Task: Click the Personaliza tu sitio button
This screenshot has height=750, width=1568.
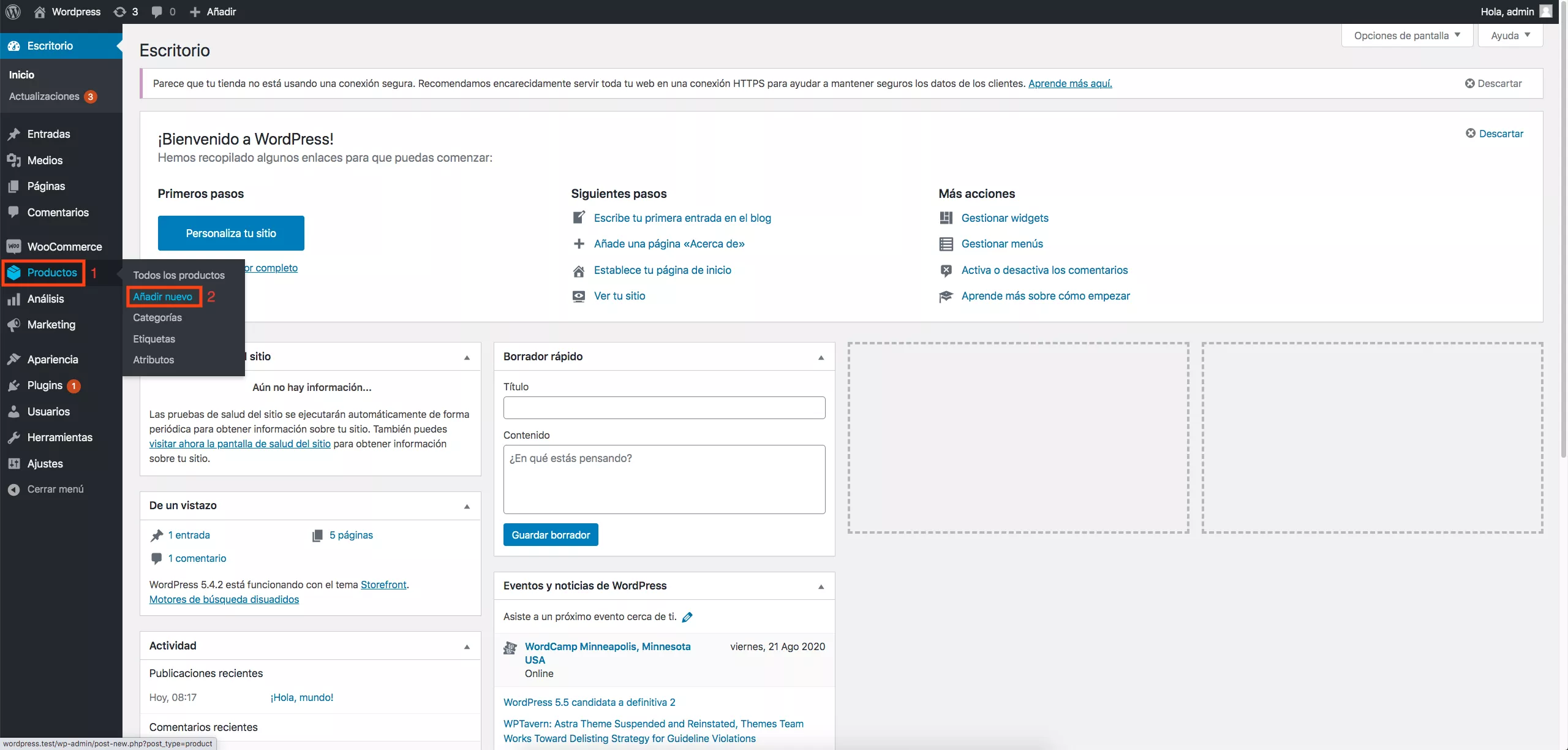Action: pyautogui.click(x=231, y=233)
